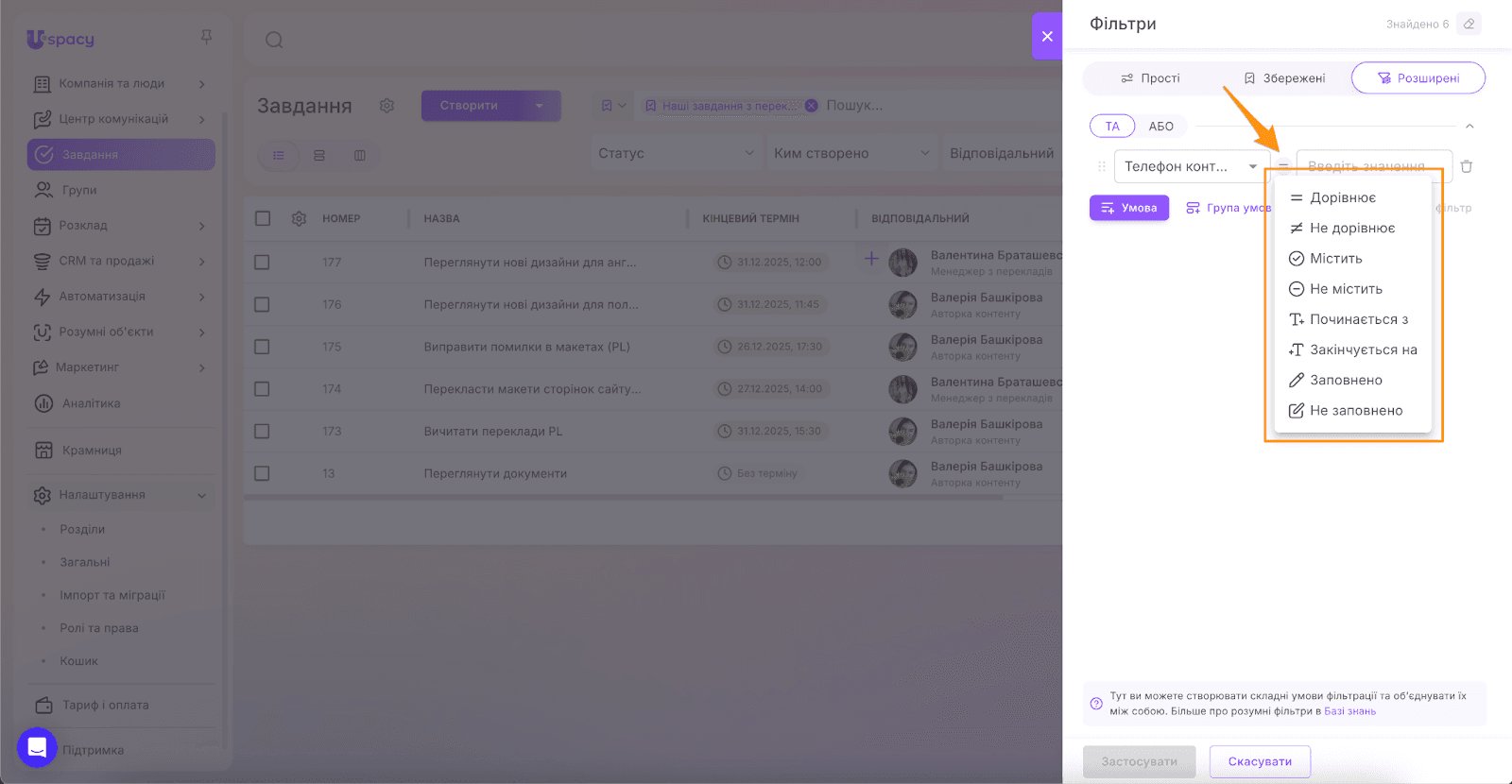Collapse the Налаштування sidebar section
This screenshot has height=784, width=1512.
[201, 495]
